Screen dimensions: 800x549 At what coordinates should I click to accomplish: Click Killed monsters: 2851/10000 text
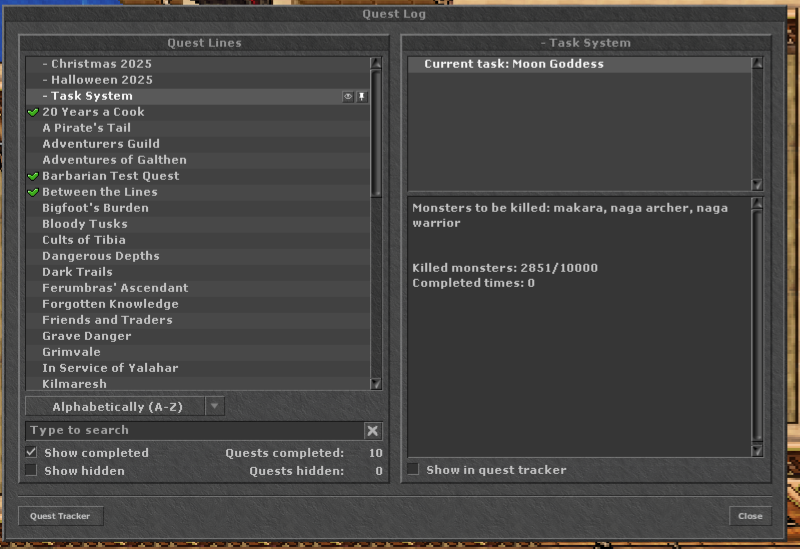click(x=505, y=268)
